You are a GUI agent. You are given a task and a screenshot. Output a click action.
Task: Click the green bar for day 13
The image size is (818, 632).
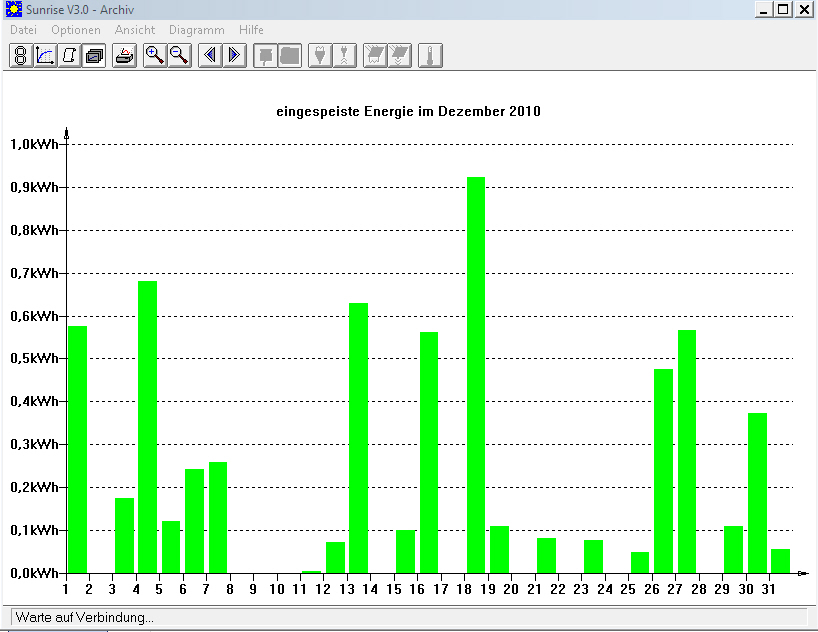click(x=358, y=438)
